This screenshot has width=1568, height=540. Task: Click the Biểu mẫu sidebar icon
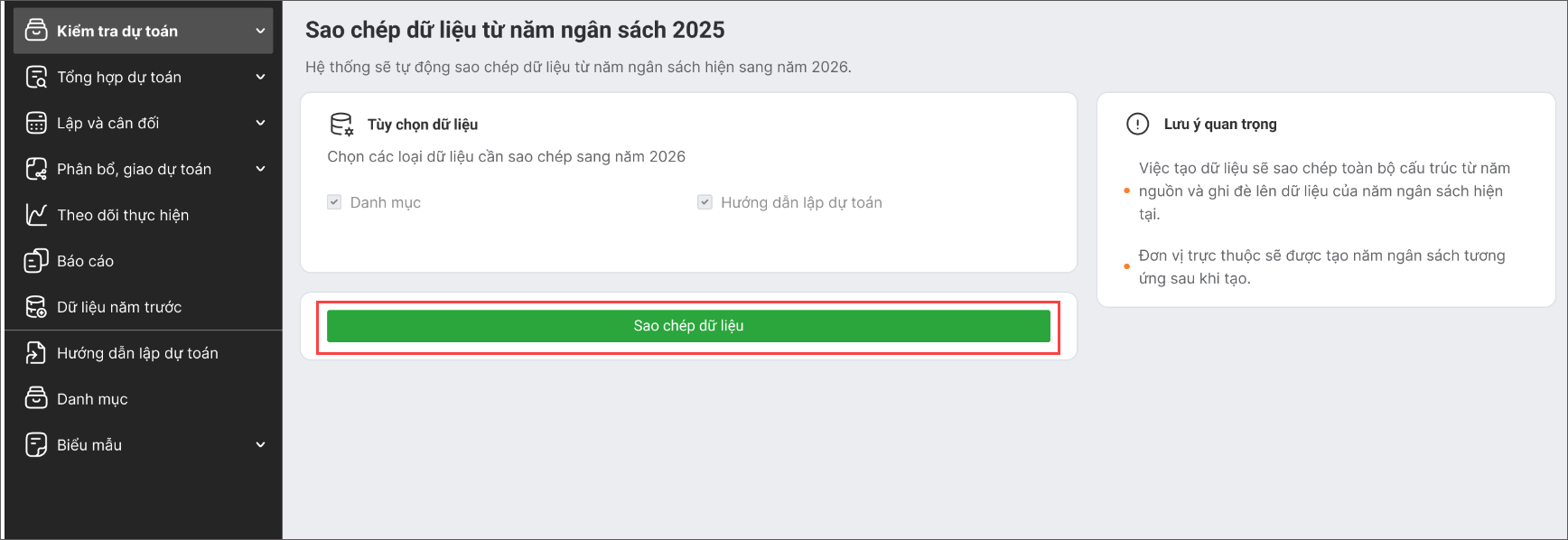click(x=36, y=444)
